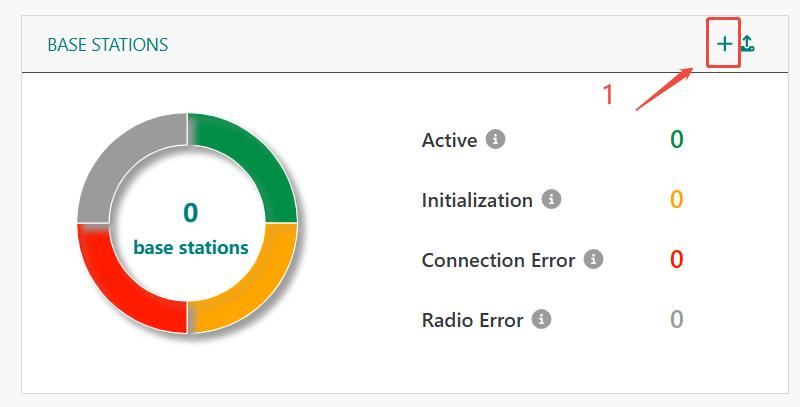Click the Radio Error status label
The width and height of the screenshot is (800, 407).
[472, 320]
